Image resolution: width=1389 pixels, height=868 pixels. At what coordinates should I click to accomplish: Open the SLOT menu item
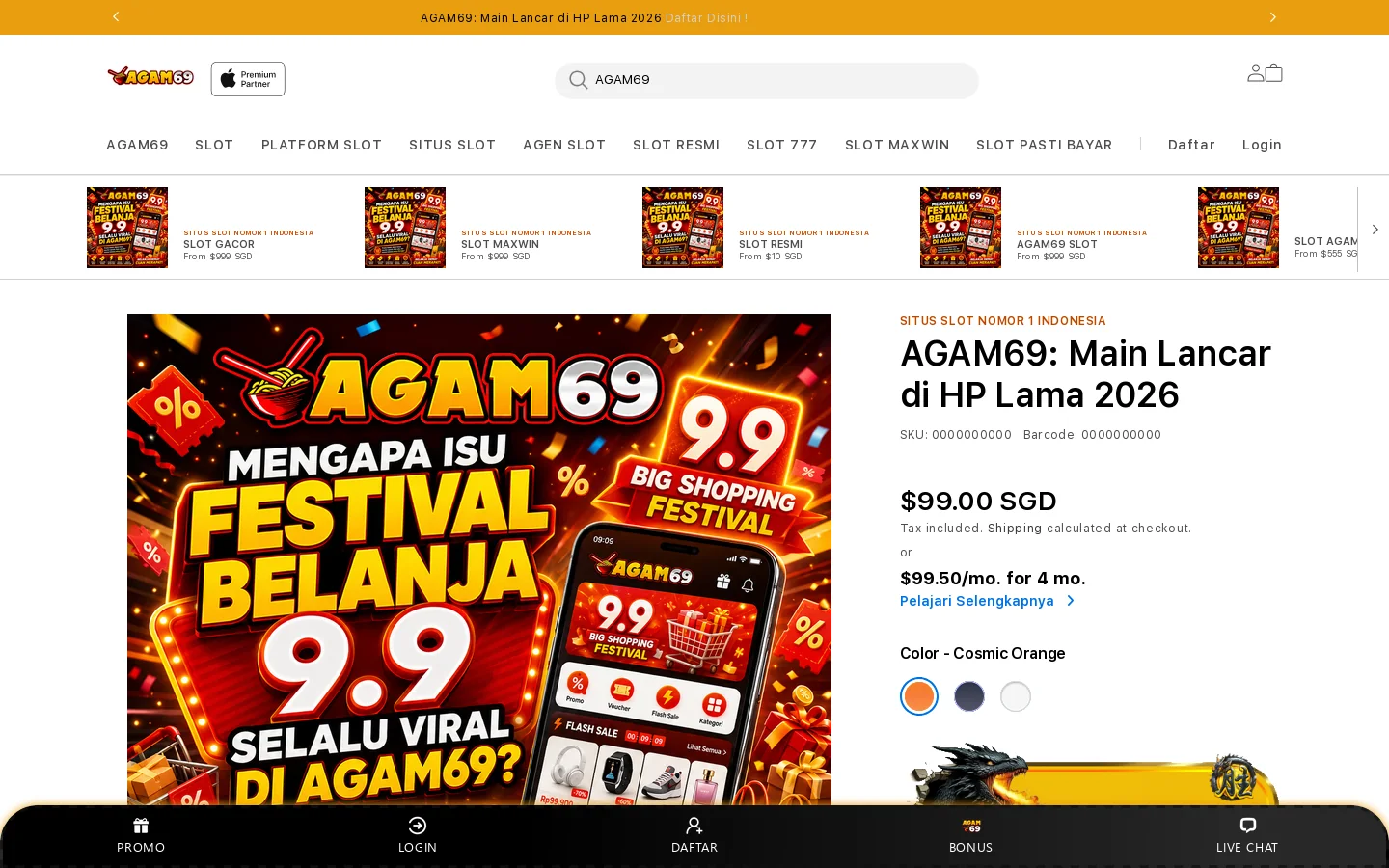pyautogui.click(x=214, y=145)
